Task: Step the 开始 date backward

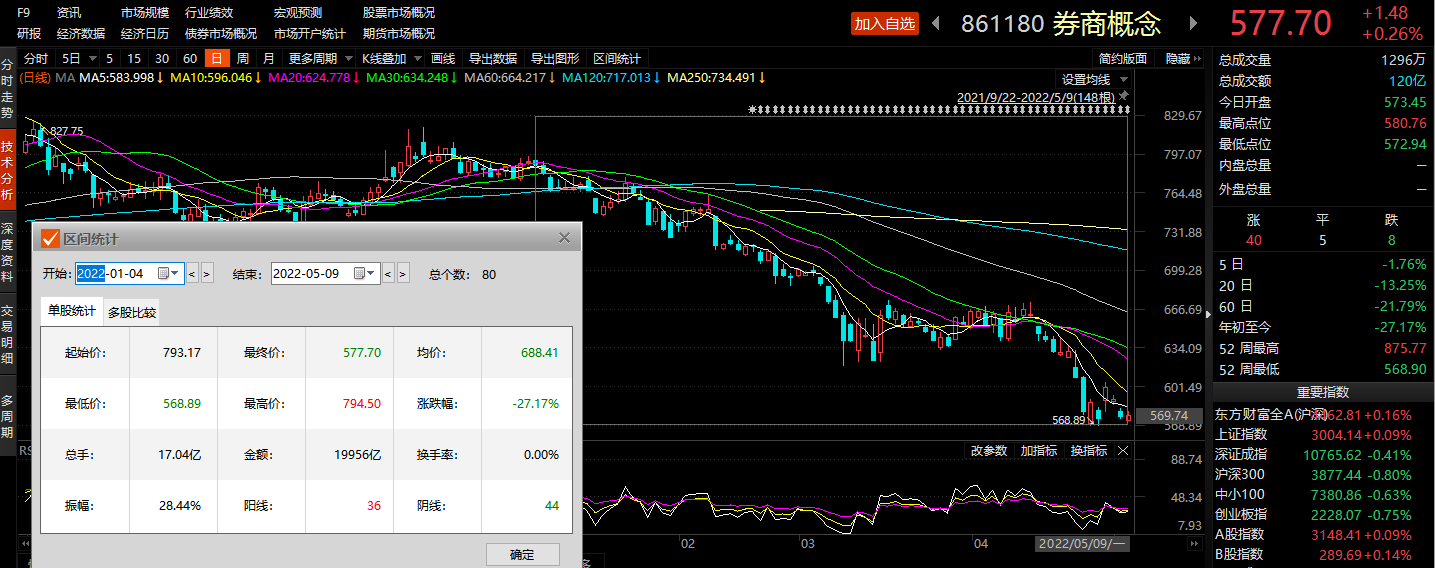Action: tap(192, 273)
